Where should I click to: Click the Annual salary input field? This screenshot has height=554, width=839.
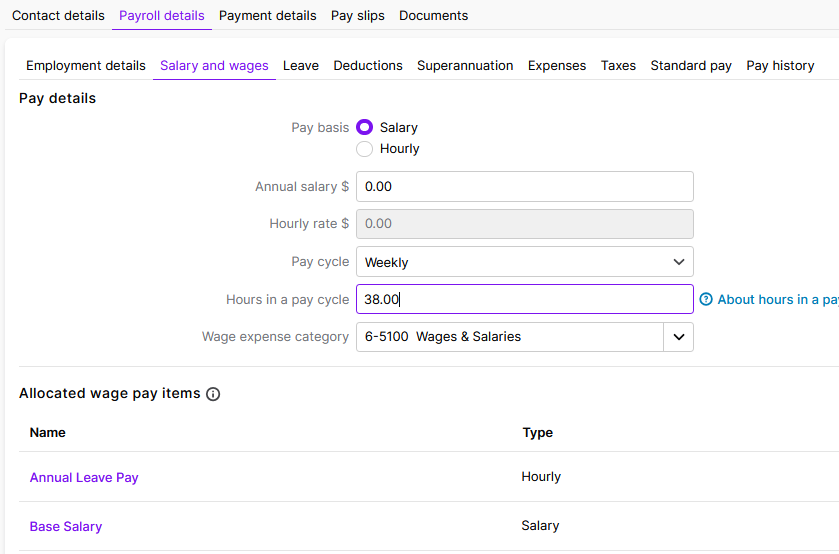(x=524, y=187)
